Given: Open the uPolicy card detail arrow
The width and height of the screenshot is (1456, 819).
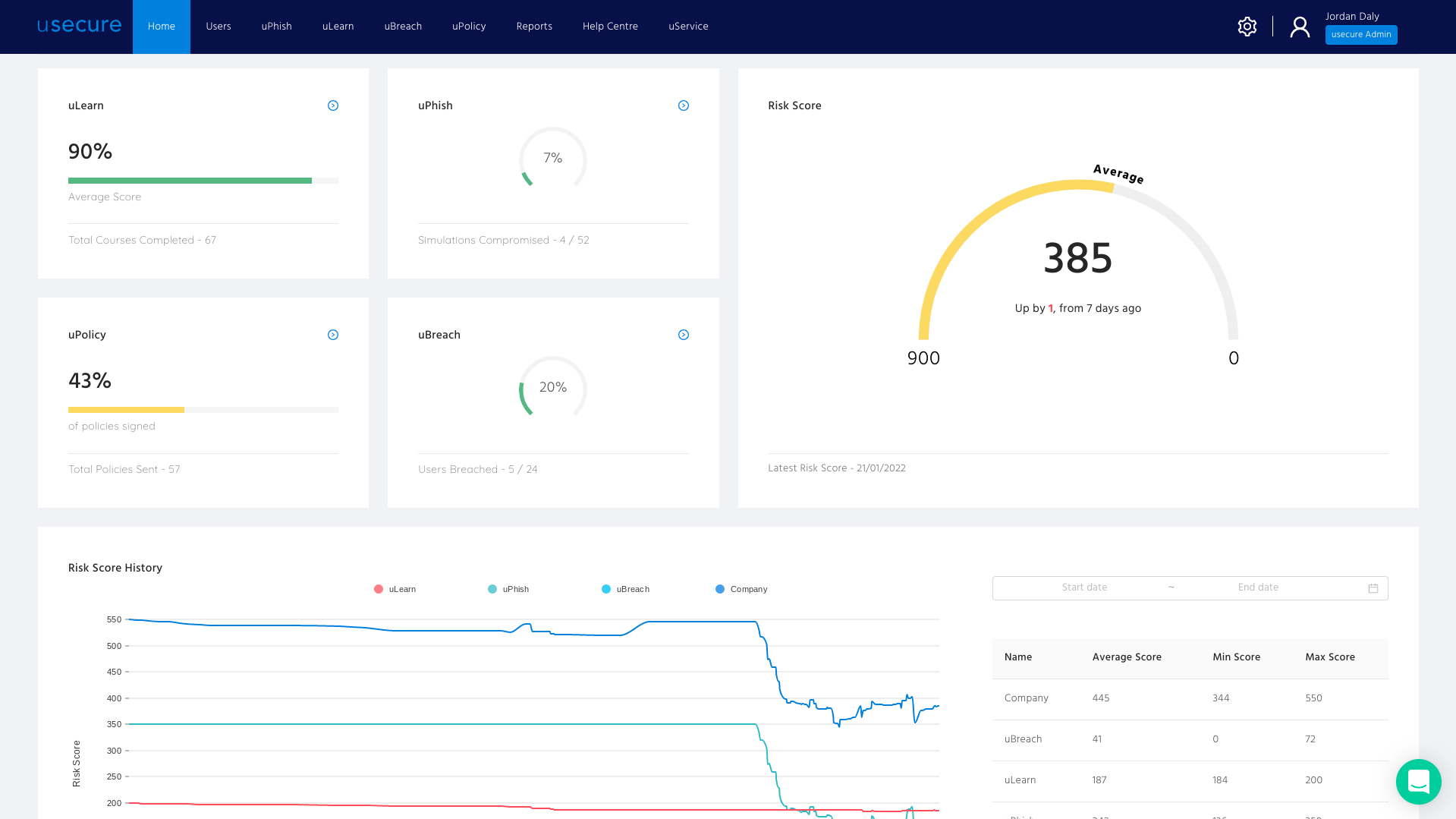Looking at the screenshot, I should point(332,334).
